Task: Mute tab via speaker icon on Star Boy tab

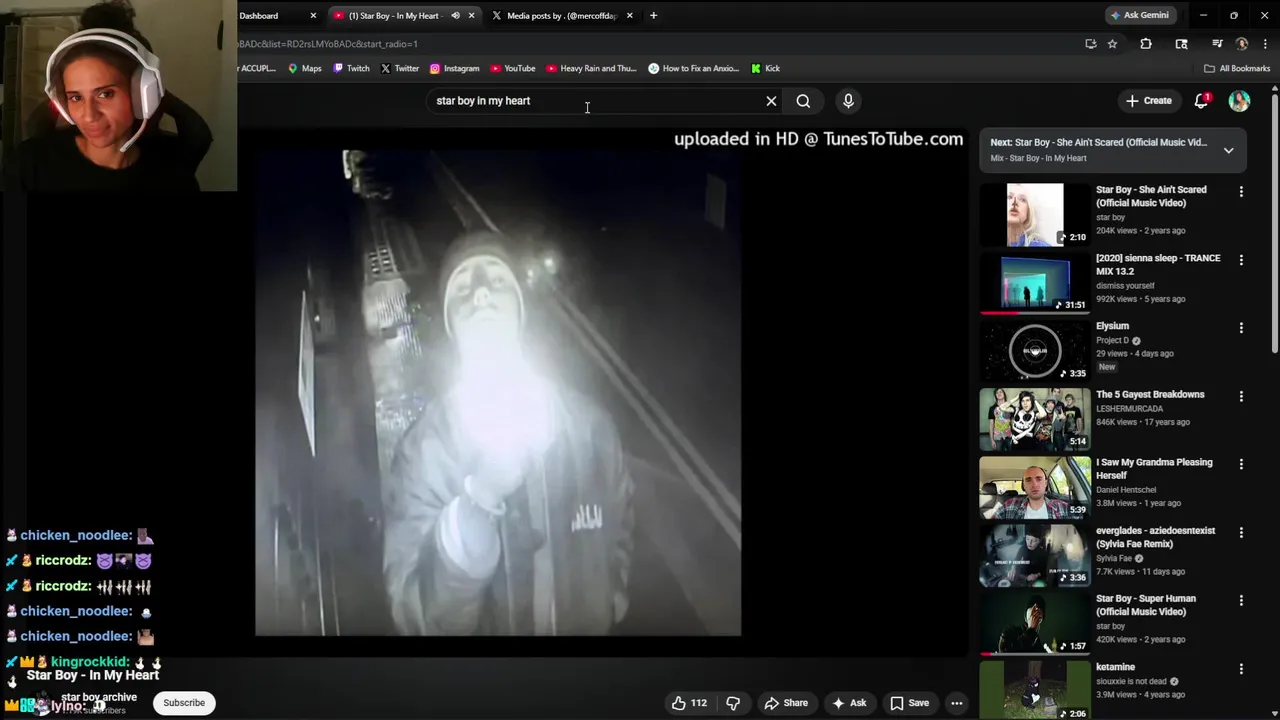Action: pos(455,16)
